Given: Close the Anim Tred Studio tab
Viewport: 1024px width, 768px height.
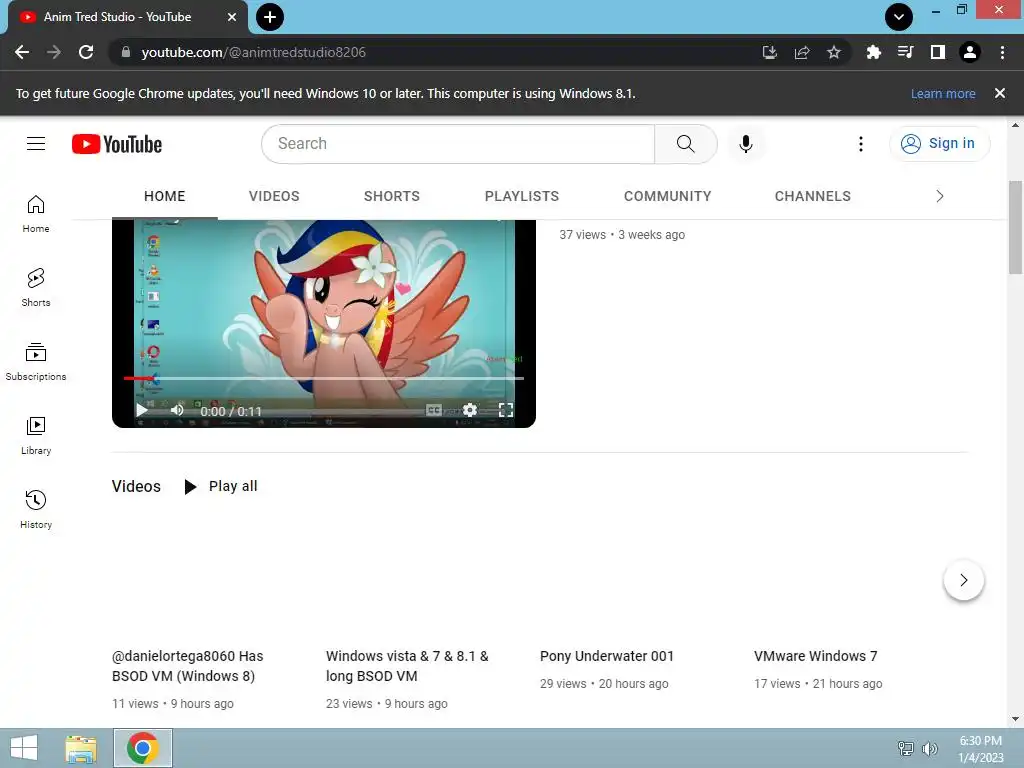Looking at the screenshot, I should 232,17.
